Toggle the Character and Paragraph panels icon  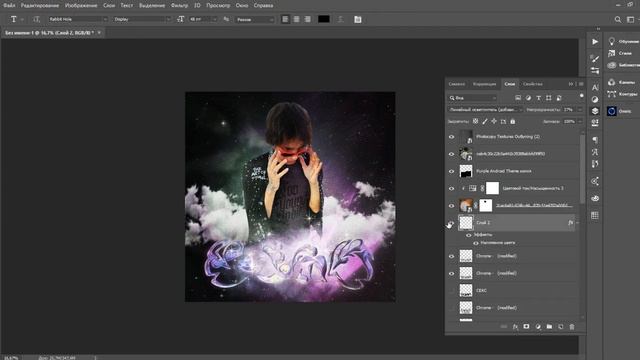point(358,19)
